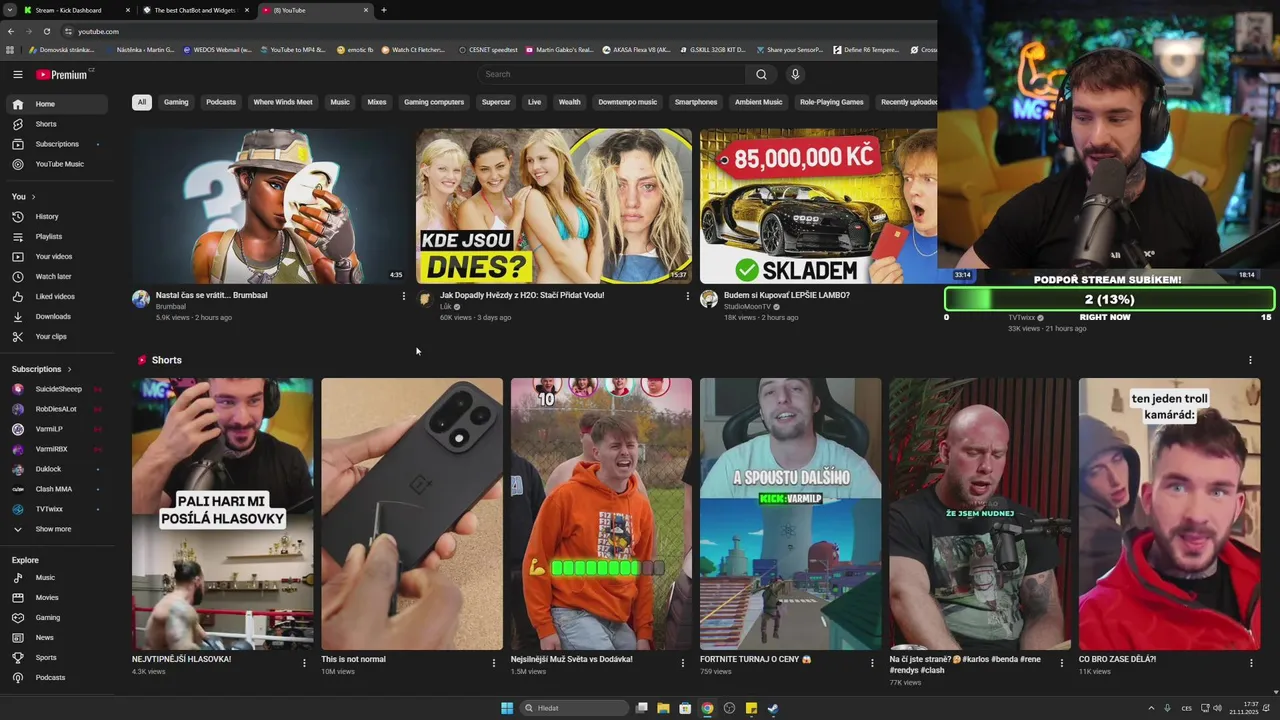Select the Gaming filter chip

tap(176, 102)
